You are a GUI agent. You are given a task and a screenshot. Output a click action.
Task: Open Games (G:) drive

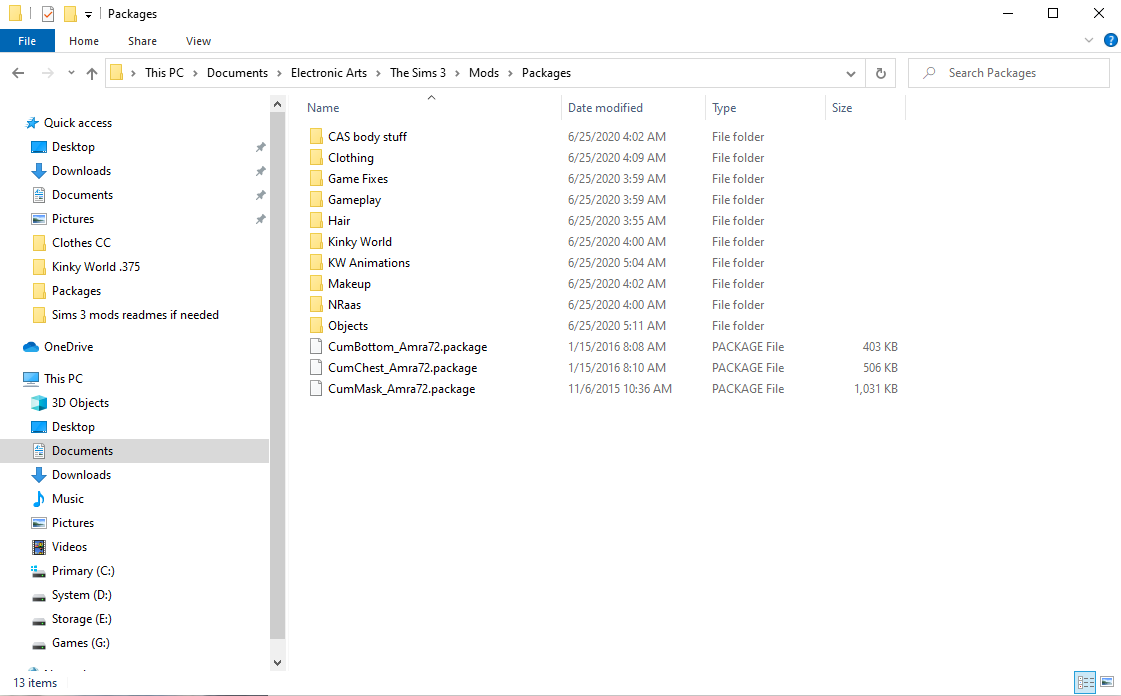pos(80,643)
